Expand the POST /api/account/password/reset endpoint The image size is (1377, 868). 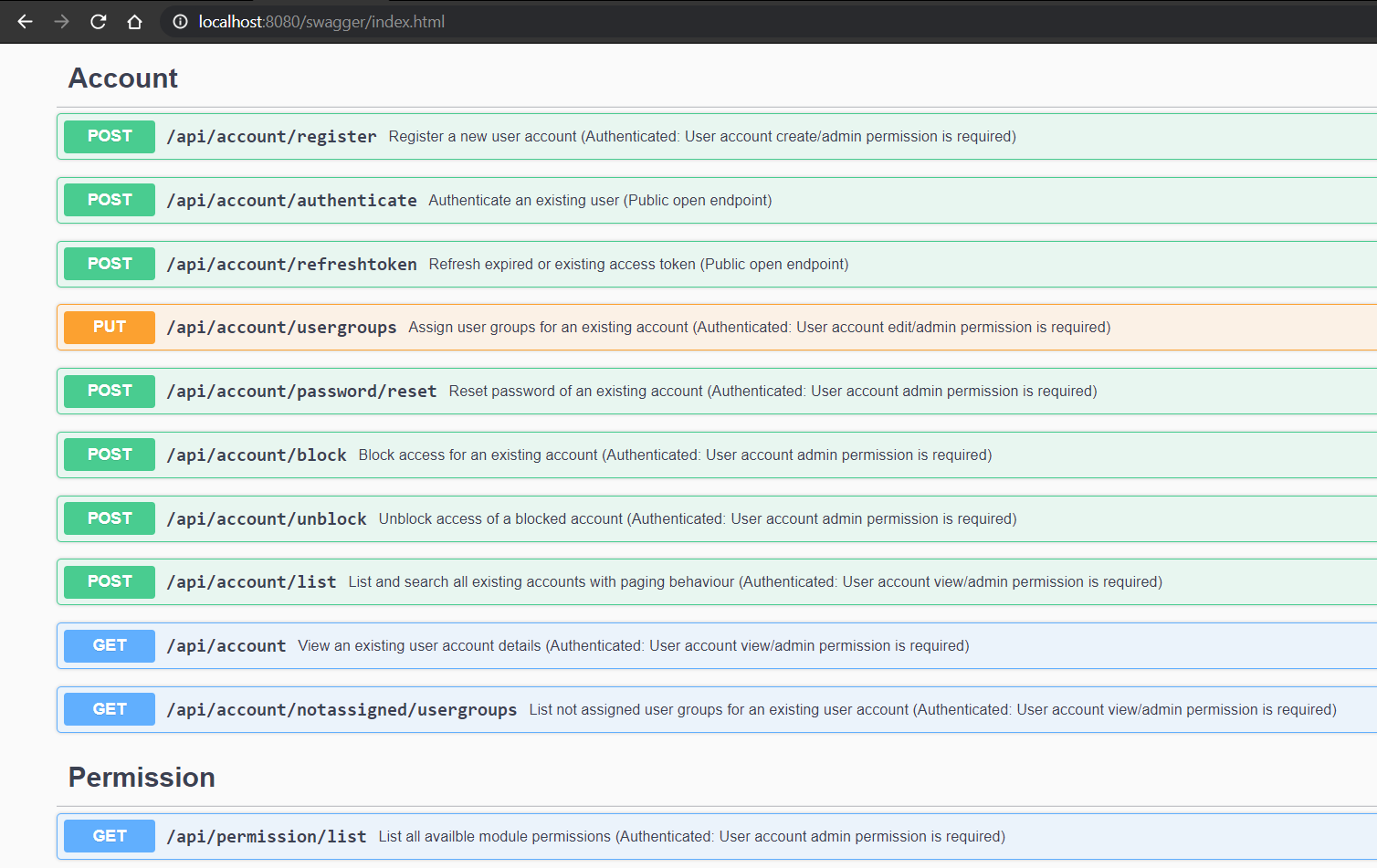click(x=717, y=391)
